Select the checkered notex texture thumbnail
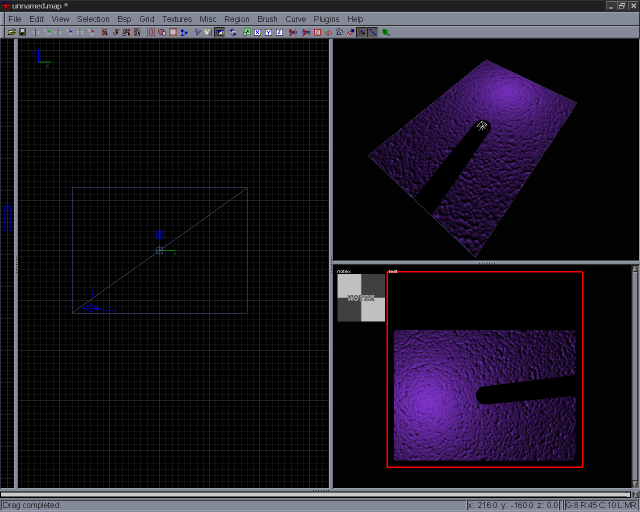Screen dimensions: 640x512 [x=360, y=298]
